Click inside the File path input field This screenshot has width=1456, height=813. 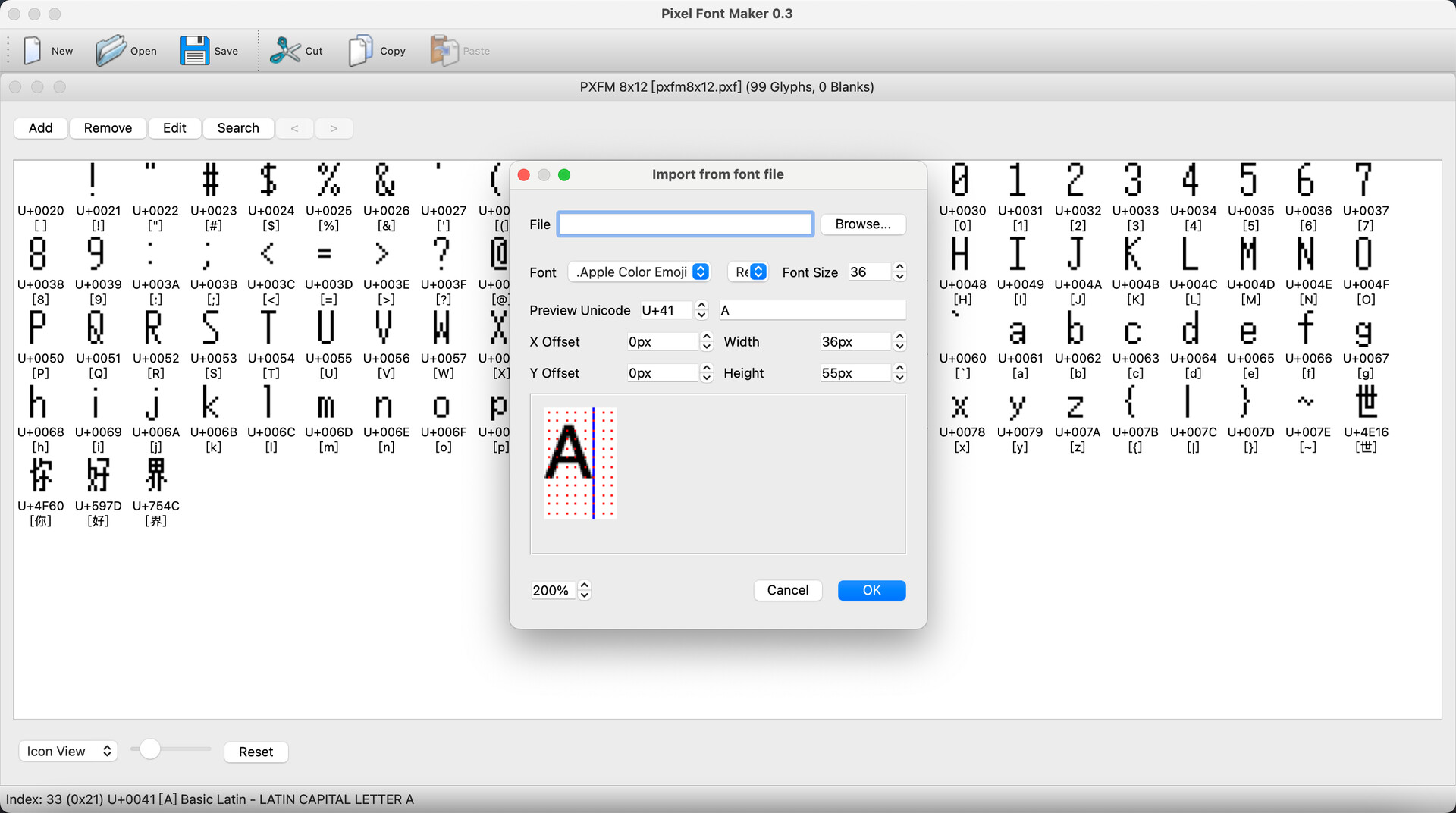point(685,224)
